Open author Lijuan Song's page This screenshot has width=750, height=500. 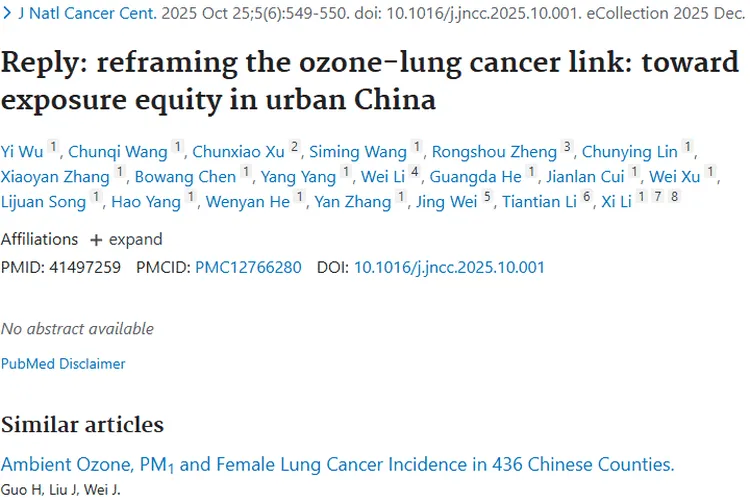click(x=44, y=202)
